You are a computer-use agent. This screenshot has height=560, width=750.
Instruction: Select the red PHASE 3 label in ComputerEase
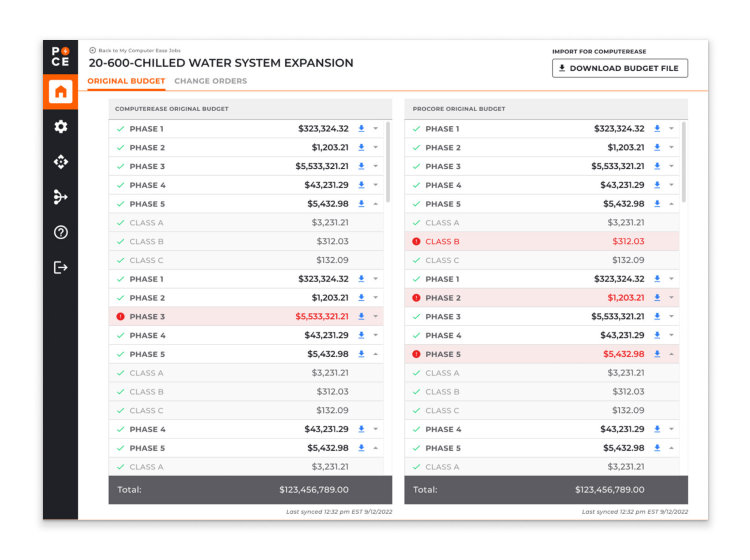pos(147,317)
